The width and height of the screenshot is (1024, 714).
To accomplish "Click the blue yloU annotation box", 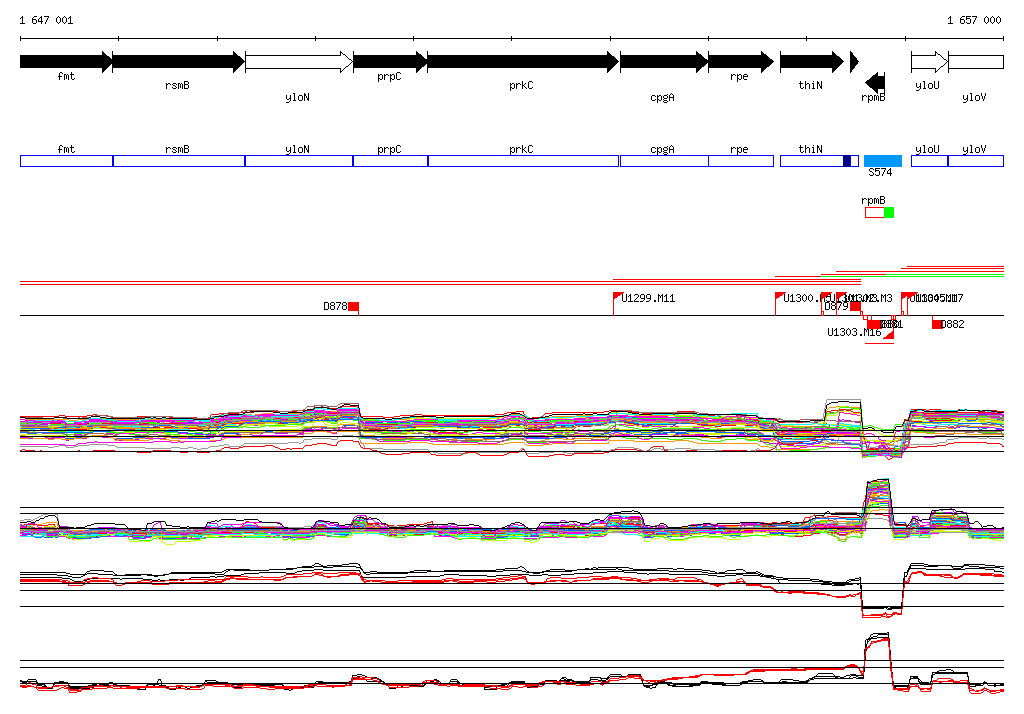I will click(x=929, y=161).
